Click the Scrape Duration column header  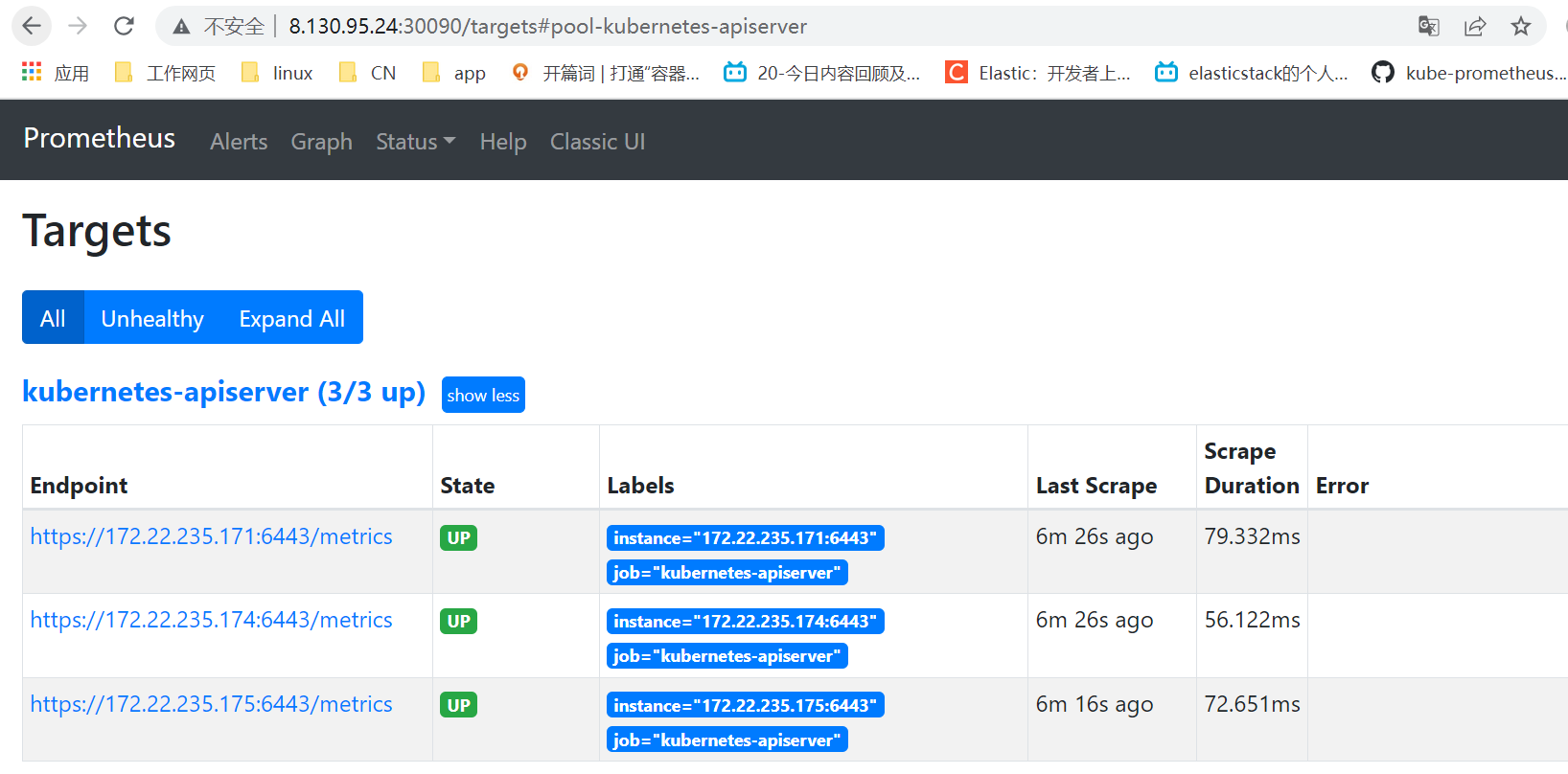point(1252,468)
